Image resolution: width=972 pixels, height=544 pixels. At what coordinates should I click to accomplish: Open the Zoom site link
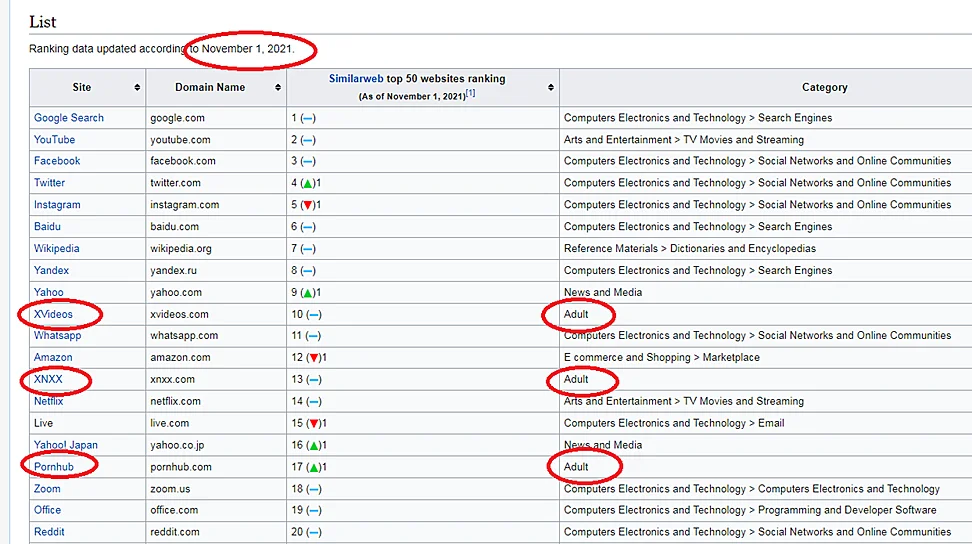point(47,488)
